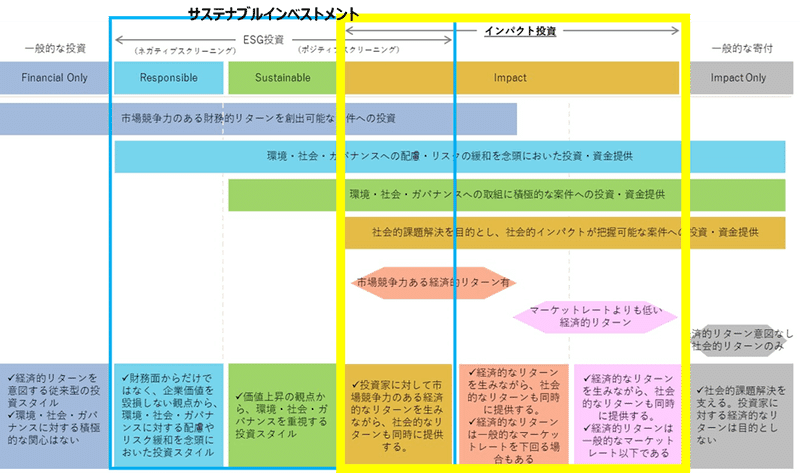Click the Financial Only box
The image size is (800, 473).
[x=55, y=78]
